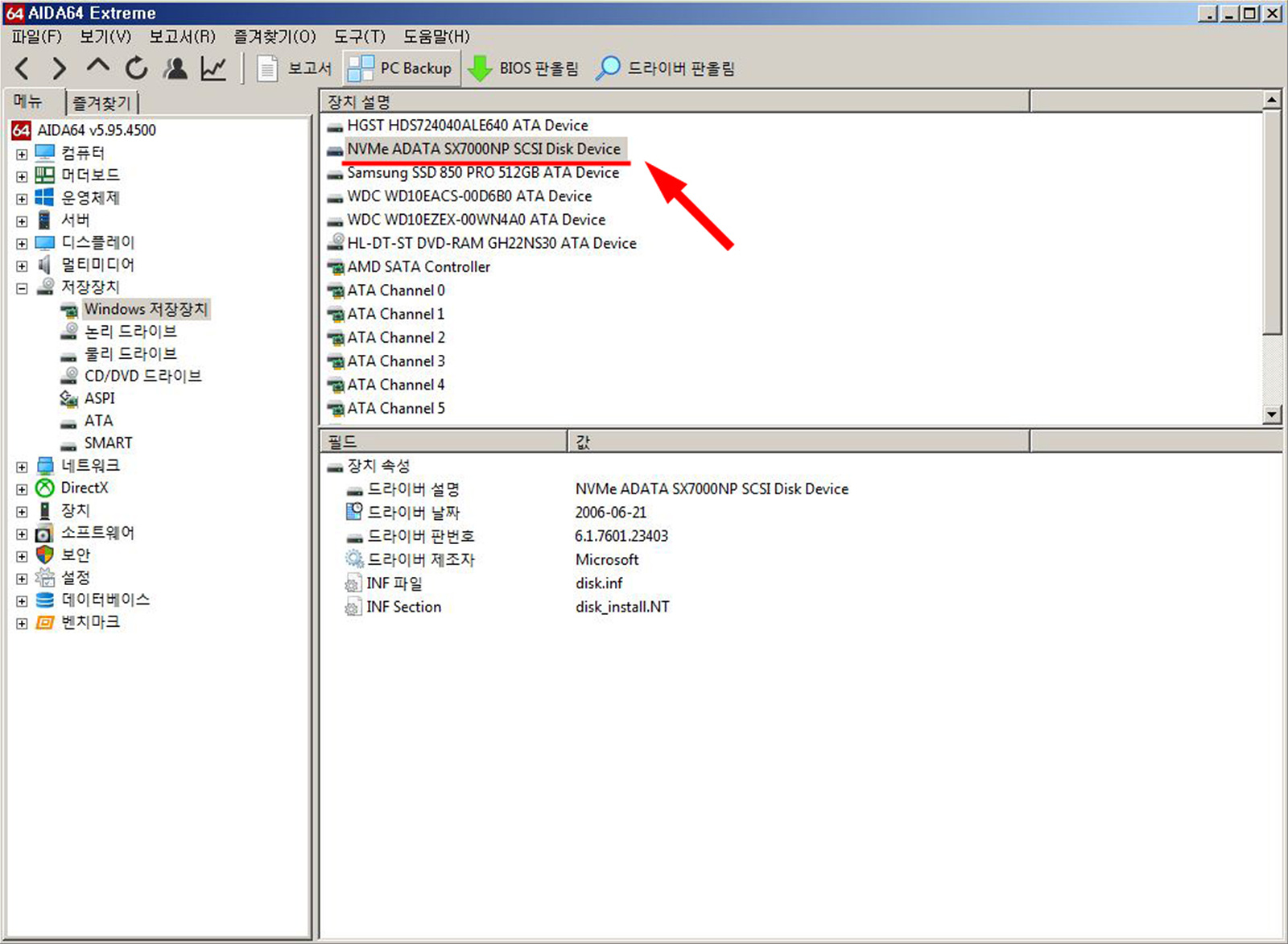Expand the 컴퓨터 tree node
This screenshot has width=1288, height=944.
pyautogui.click(x=22, y=154)
